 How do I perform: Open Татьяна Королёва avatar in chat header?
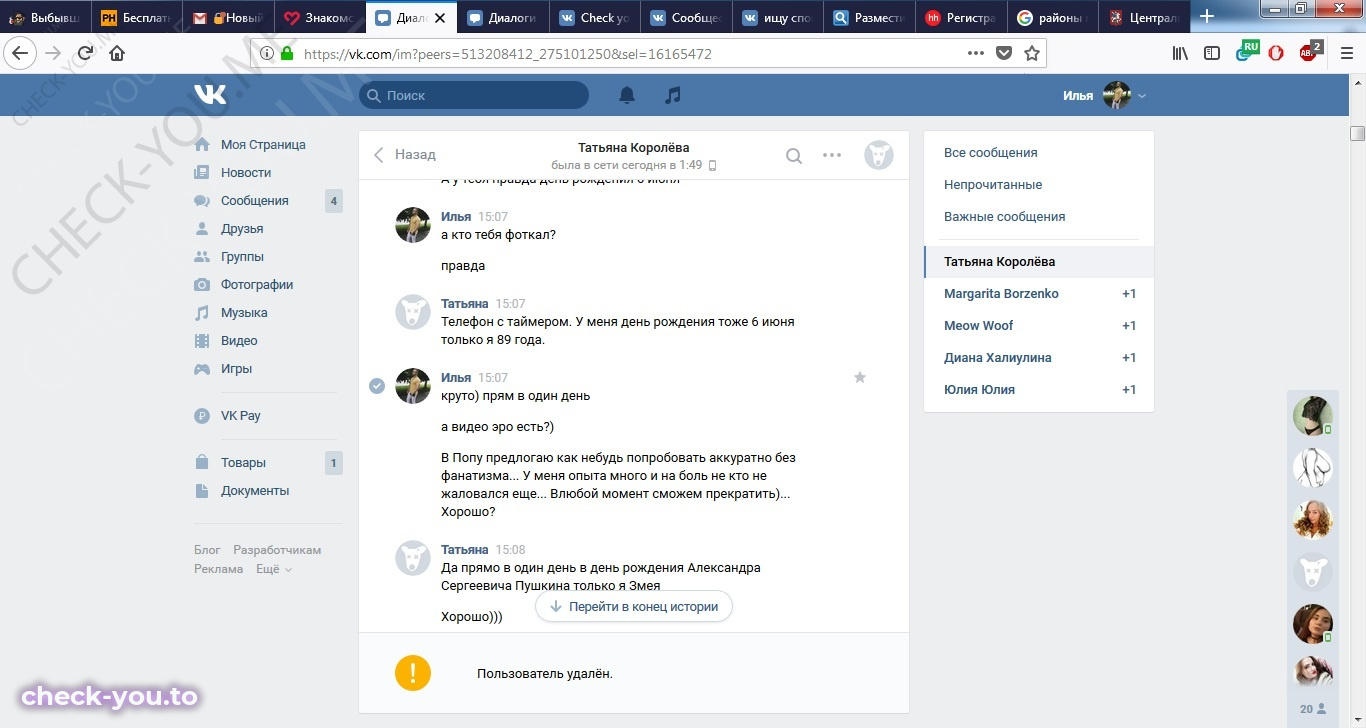(879, 155)
